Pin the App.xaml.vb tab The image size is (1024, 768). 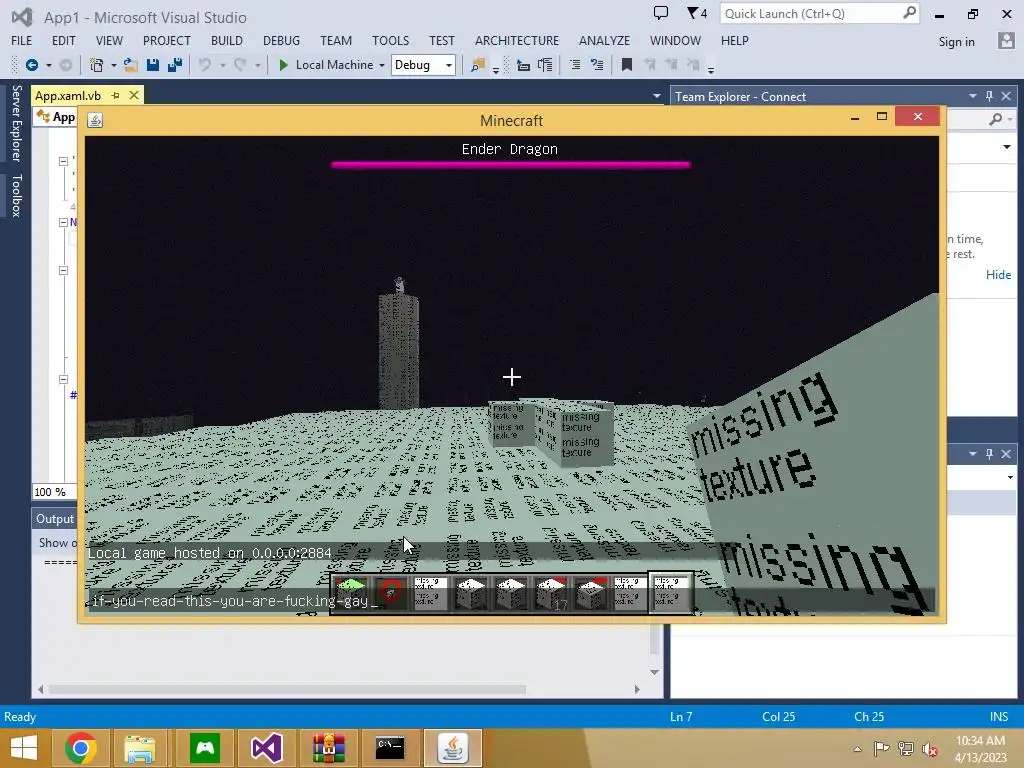(116, 95)
